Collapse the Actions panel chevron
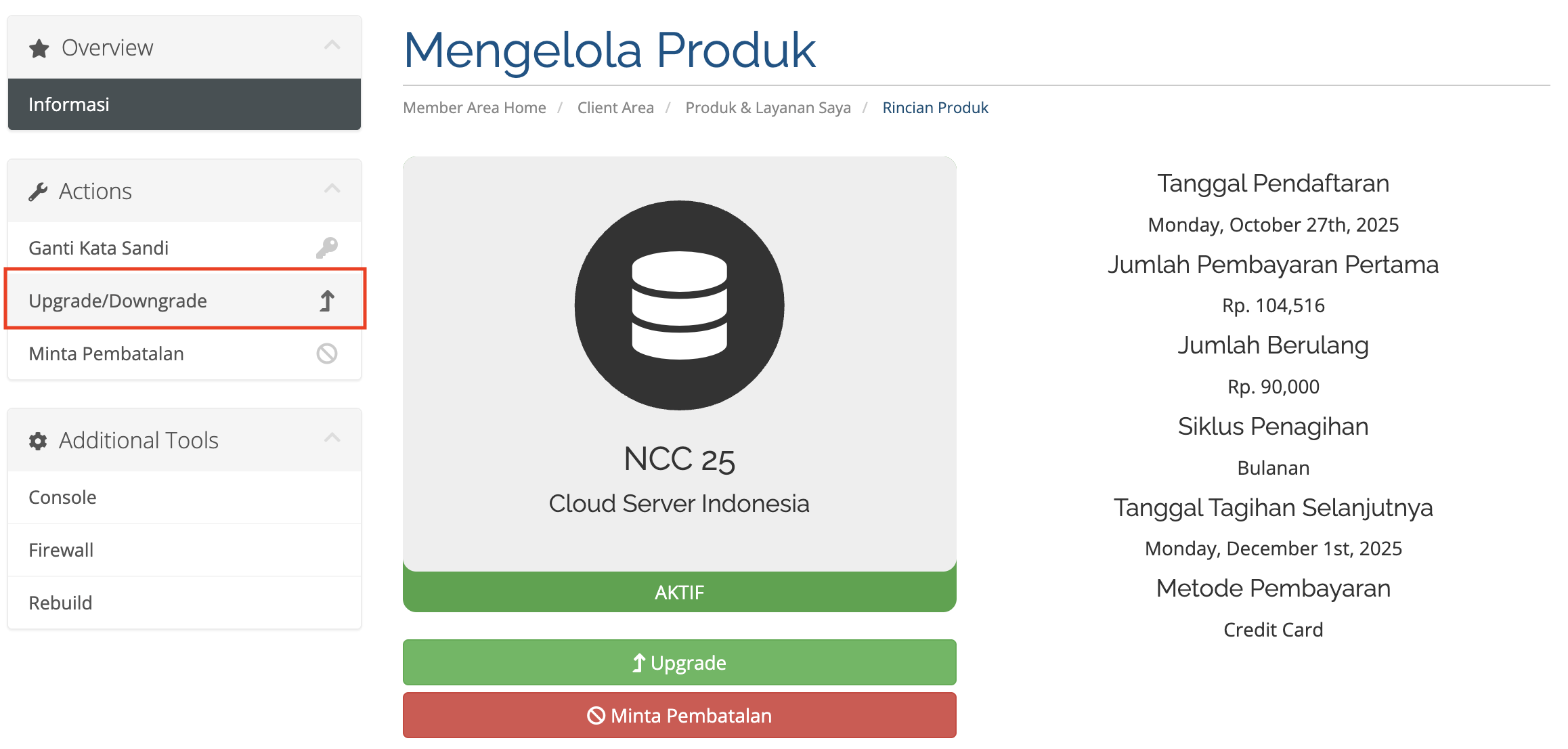 [332, 190]
